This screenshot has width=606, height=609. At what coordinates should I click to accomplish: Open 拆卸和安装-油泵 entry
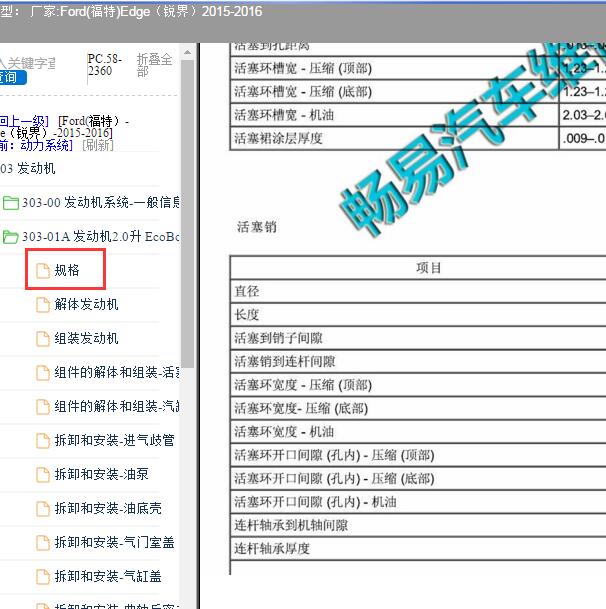(101, 474)
